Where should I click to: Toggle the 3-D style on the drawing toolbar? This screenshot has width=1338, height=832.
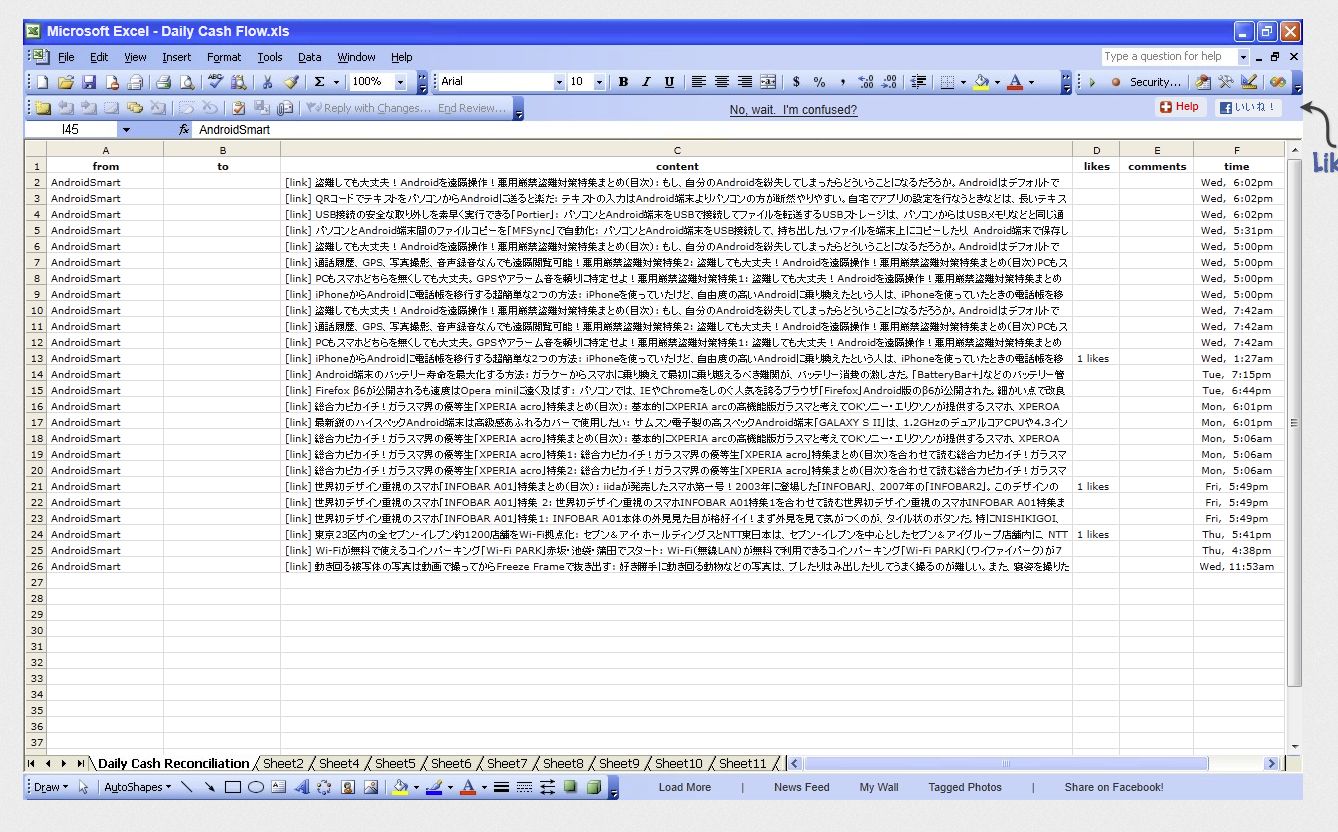(593, 787)
